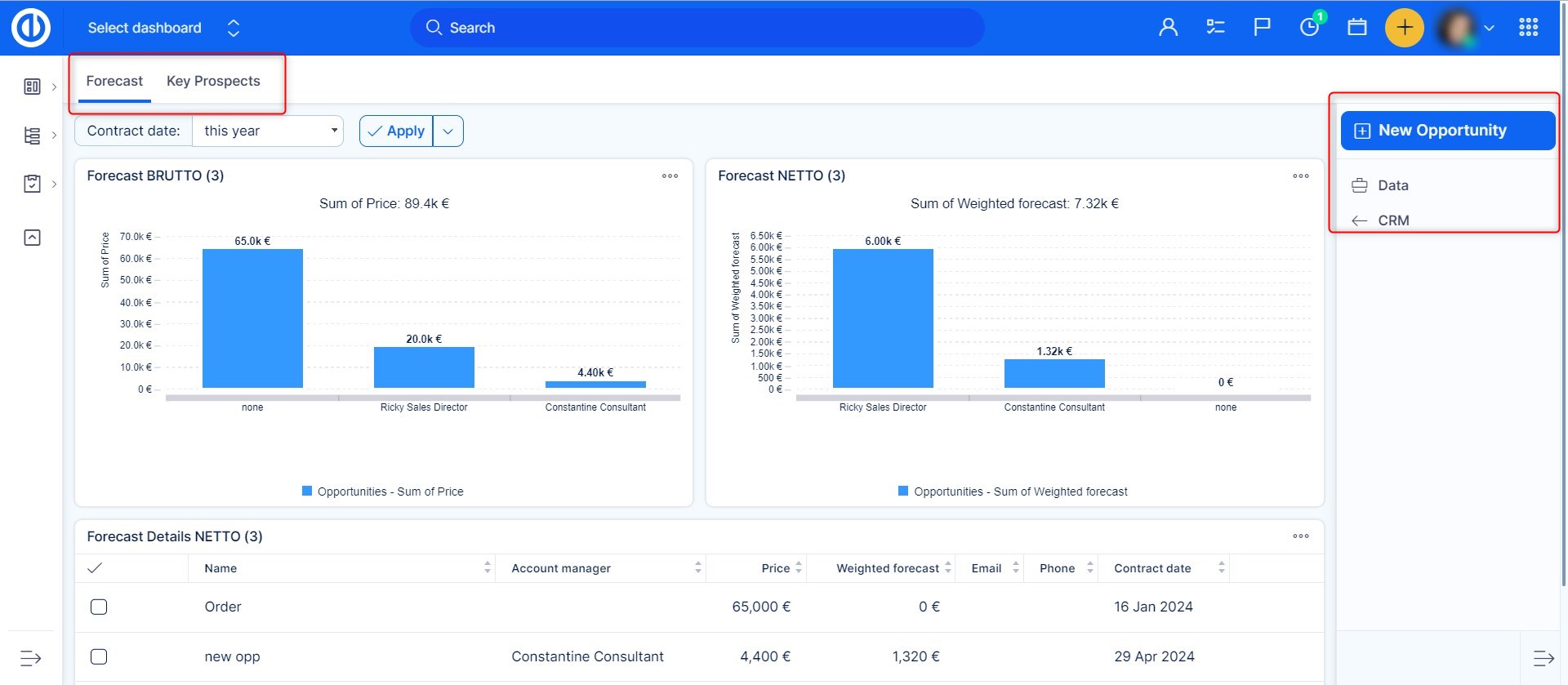Toggle select-all checkmark in table header

(95, 568)
